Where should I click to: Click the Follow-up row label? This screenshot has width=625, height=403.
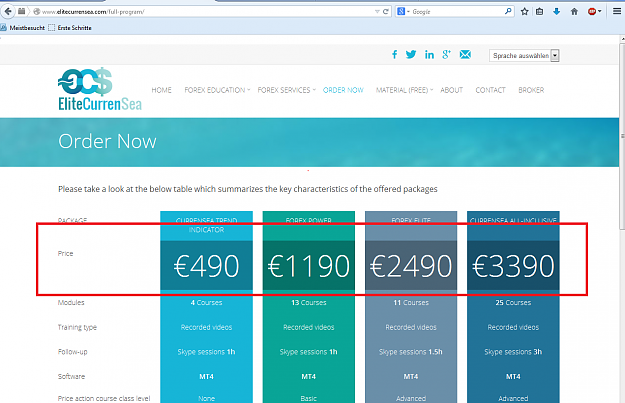click(73, 352)
